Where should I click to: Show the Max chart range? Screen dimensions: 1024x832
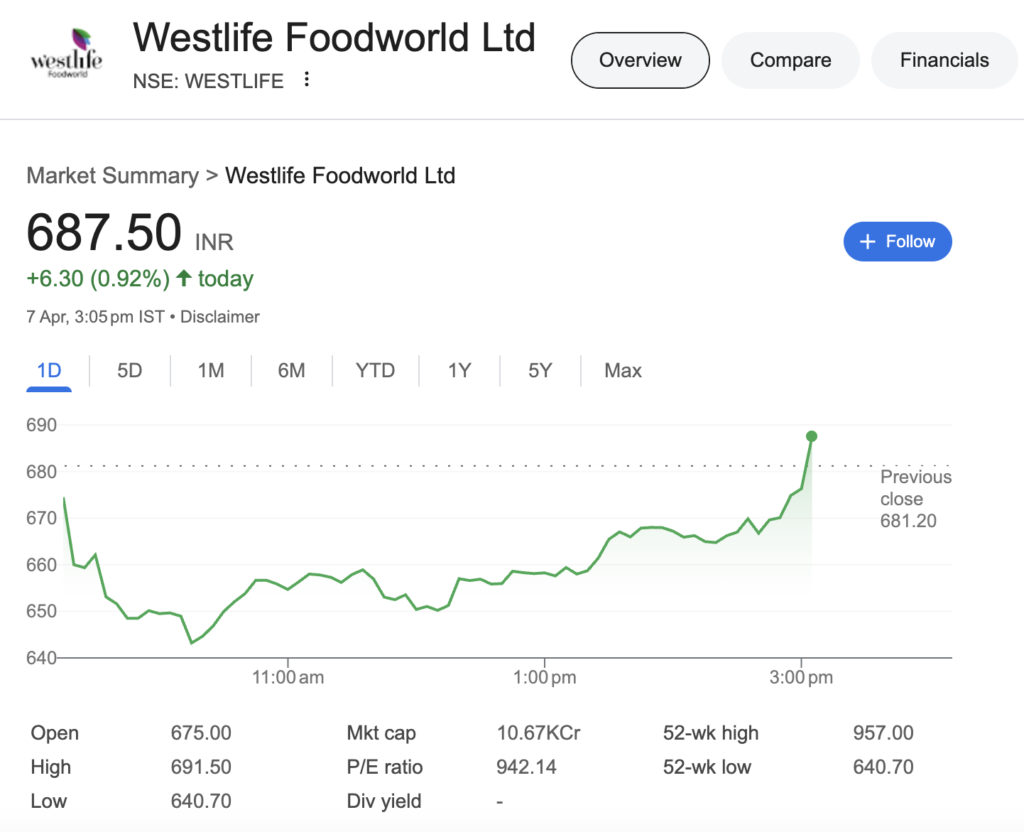pos(623,371)
